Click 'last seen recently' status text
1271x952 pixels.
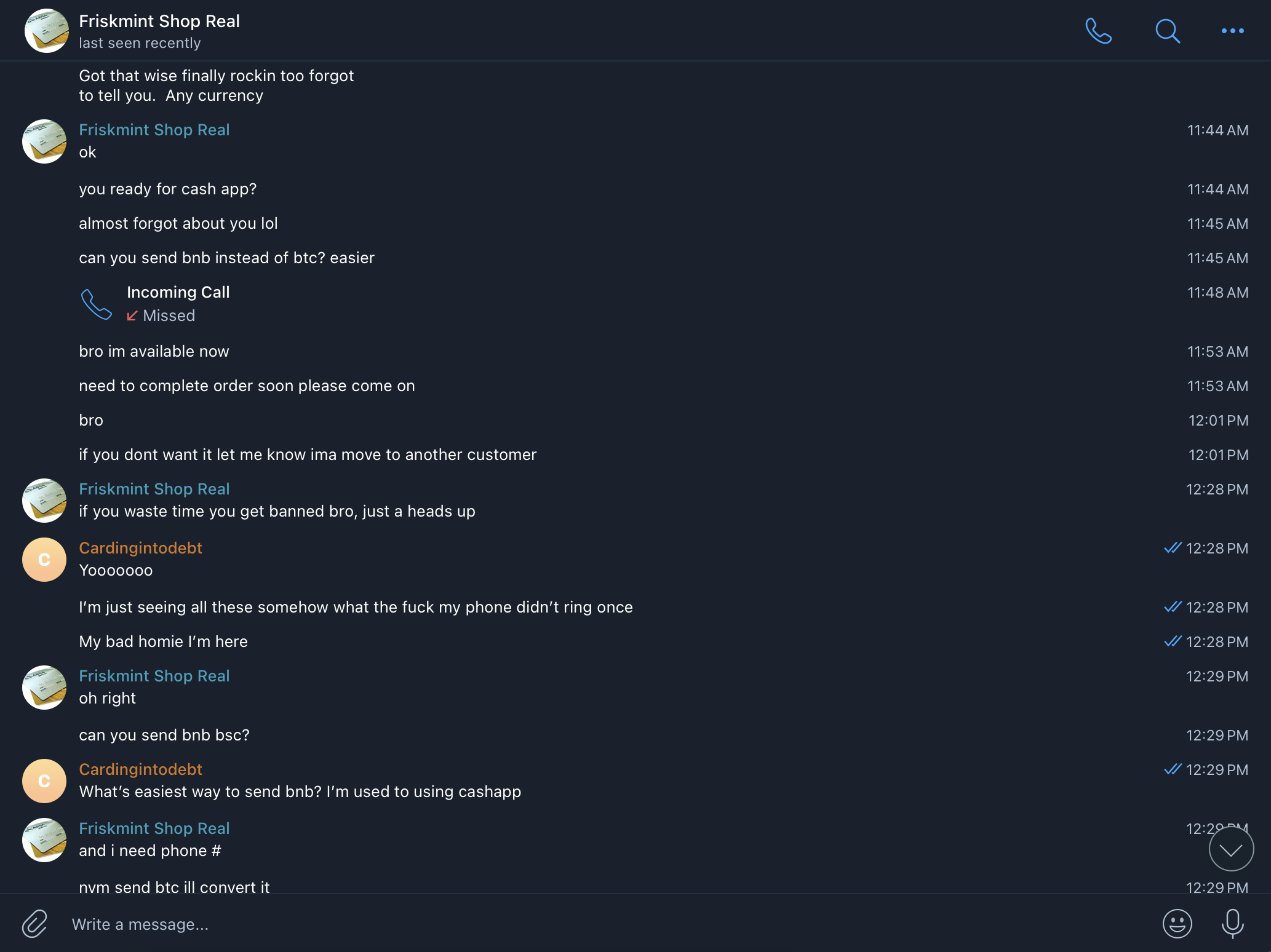tap(140, 43)
